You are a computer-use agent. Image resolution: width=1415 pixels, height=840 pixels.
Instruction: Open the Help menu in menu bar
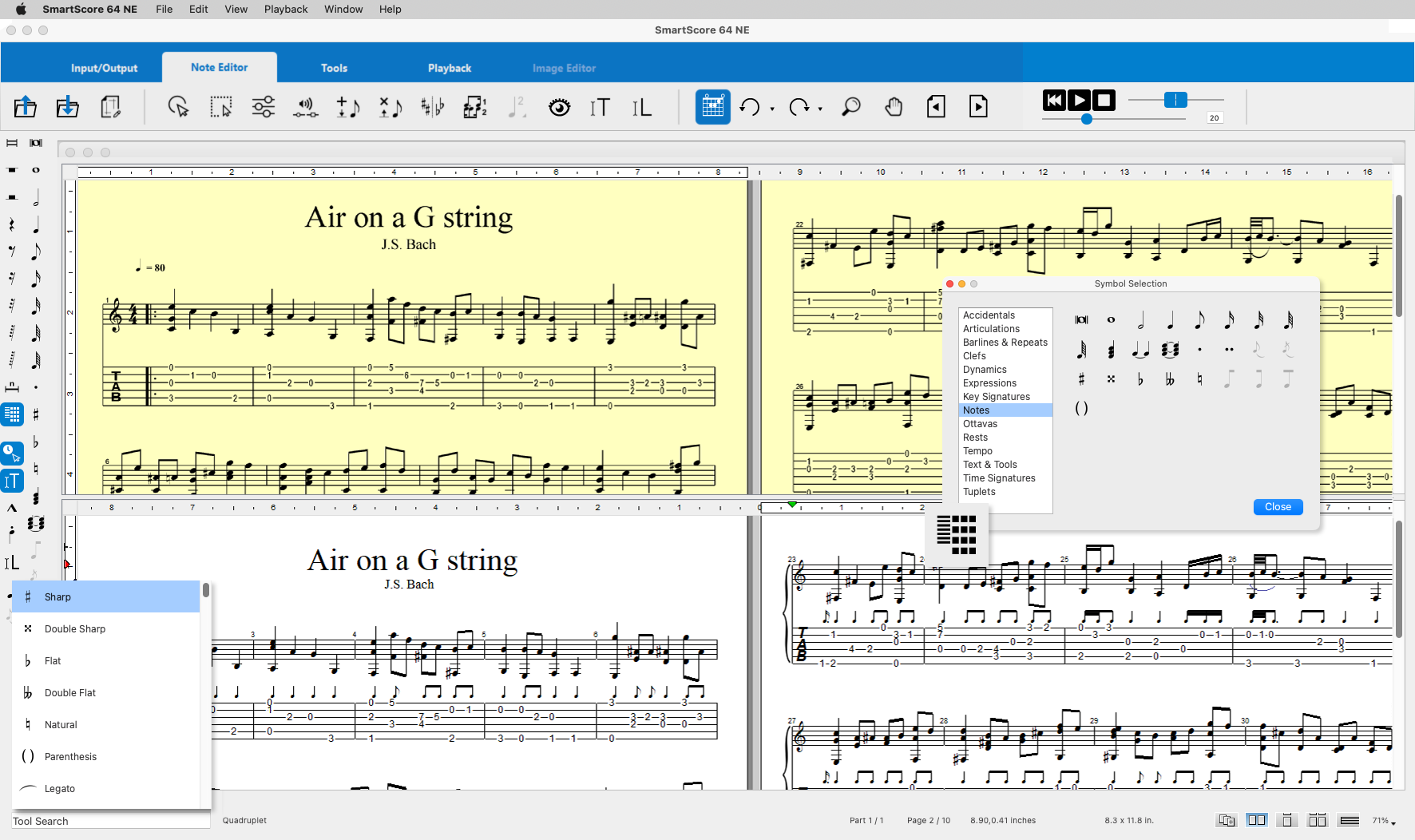[x=390, y=9]
